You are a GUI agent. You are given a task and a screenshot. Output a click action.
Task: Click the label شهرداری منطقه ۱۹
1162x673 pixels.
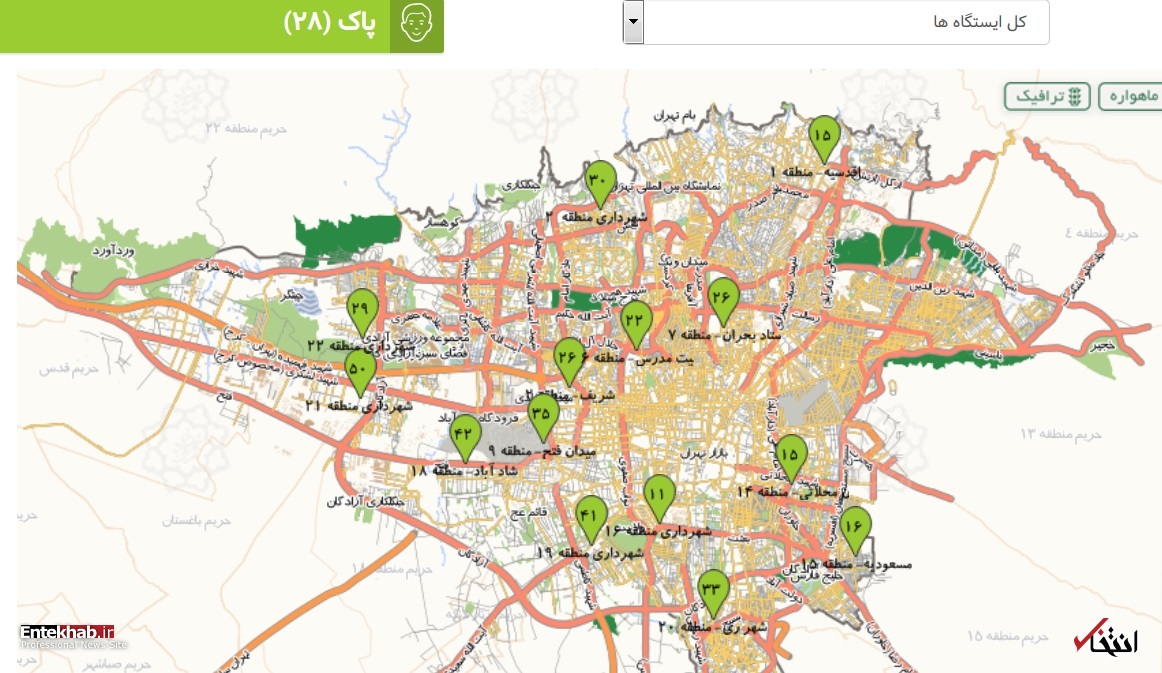[590, 552]
